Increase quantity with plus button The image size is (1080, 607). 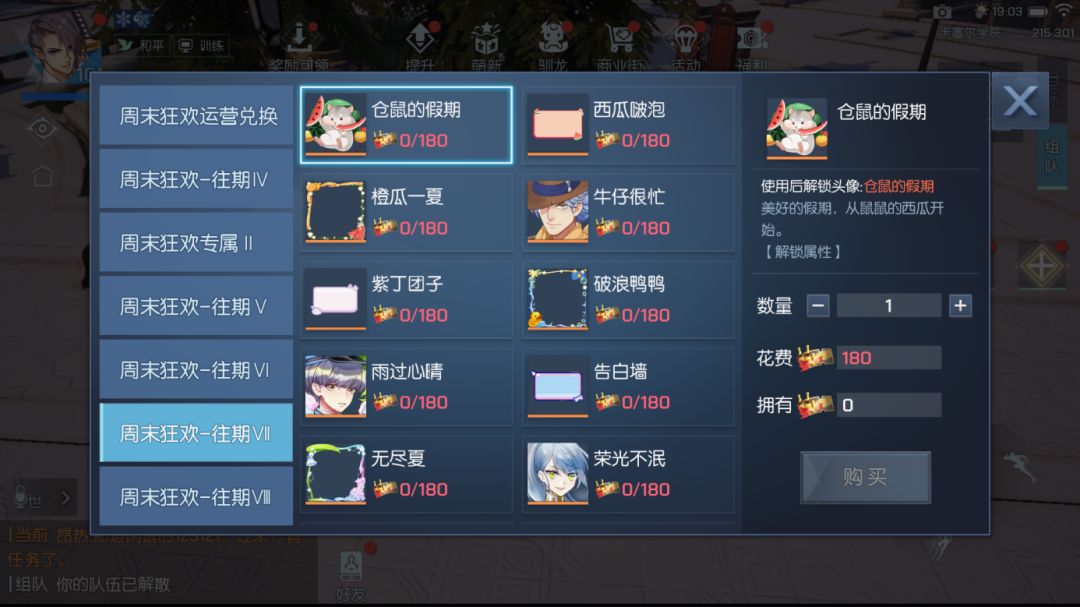(x=960, y=305)
